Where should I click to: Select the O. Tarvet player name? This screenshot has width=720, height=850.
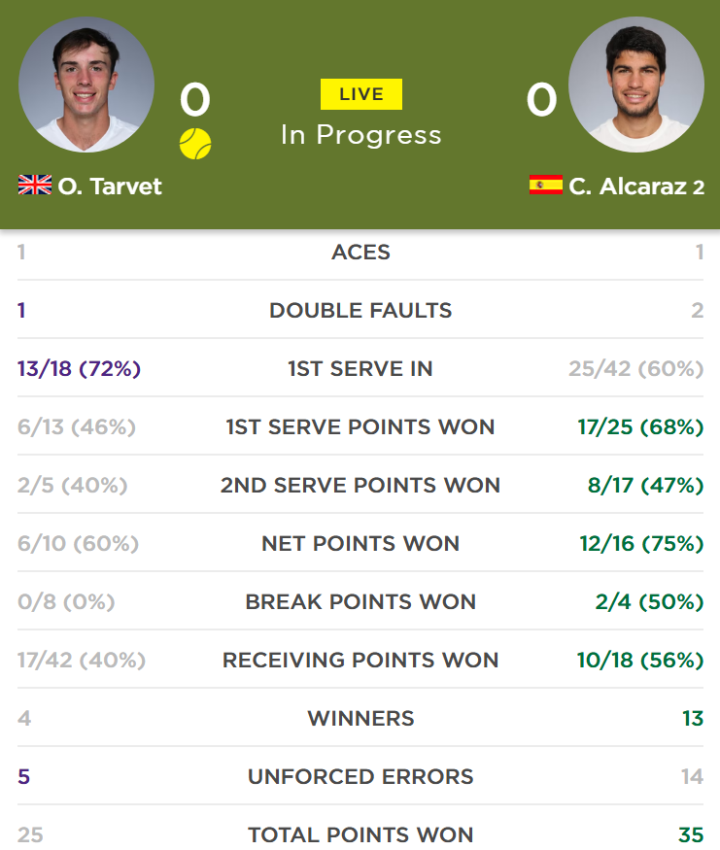(110, 186)
